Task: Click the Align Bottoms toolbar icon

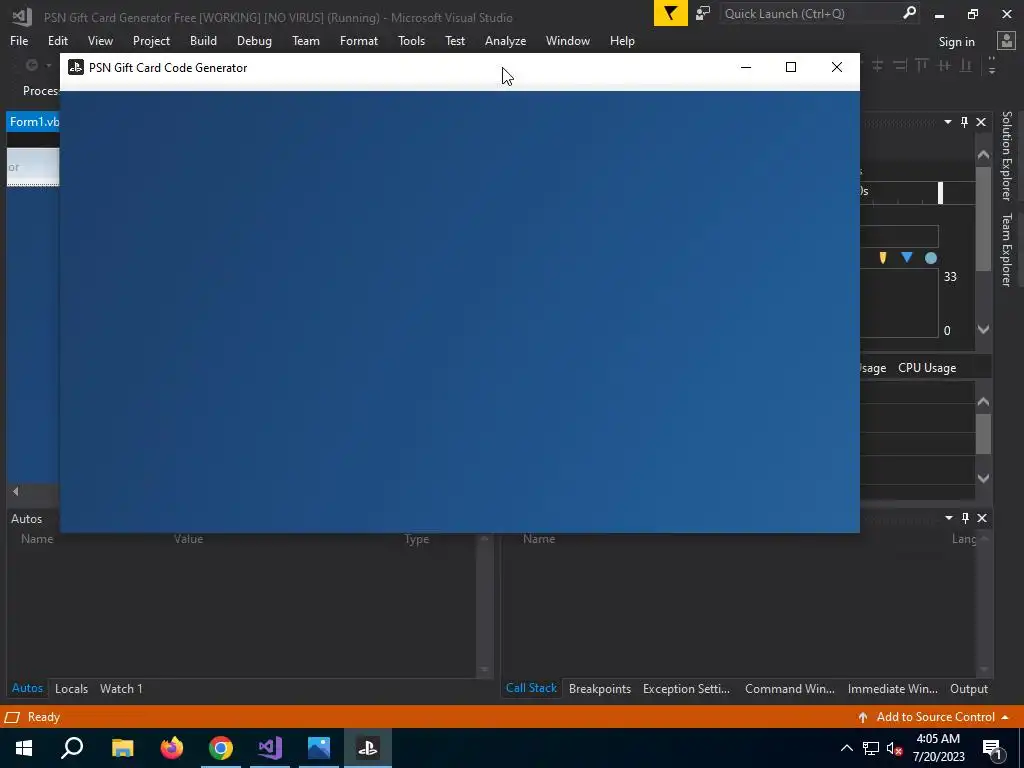Action: pos(965,65)
